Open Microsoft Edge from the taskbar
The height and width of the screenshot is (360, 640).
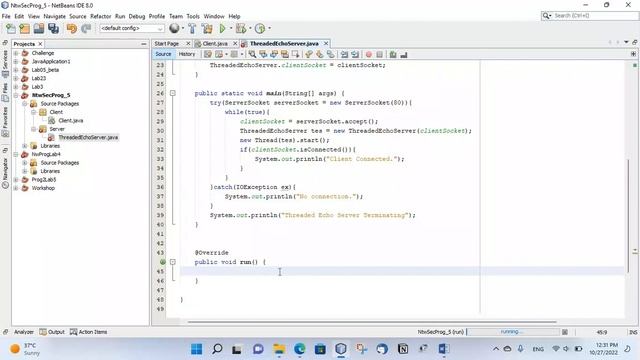(x=300, y=349)
